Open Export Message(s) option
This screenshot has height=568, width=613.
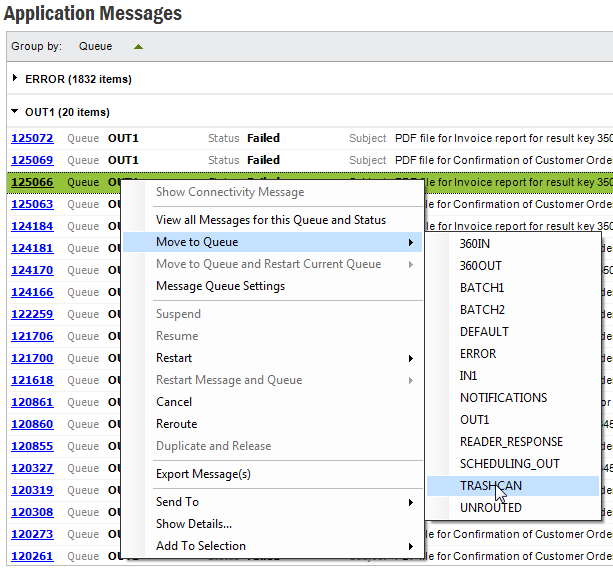point(203,474)
